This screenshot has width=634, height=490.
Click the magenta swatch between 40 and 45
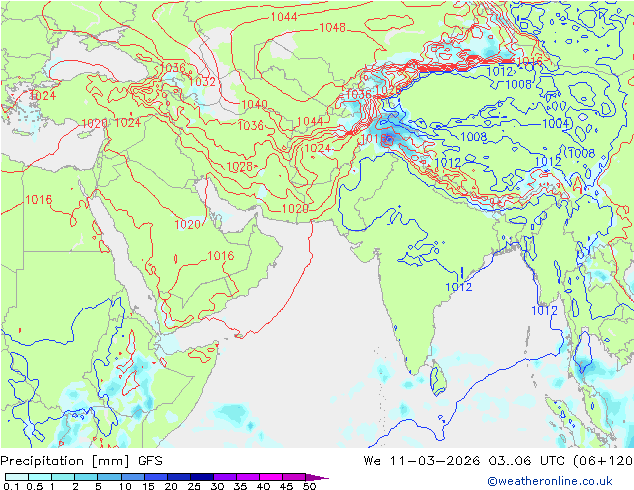271,477
